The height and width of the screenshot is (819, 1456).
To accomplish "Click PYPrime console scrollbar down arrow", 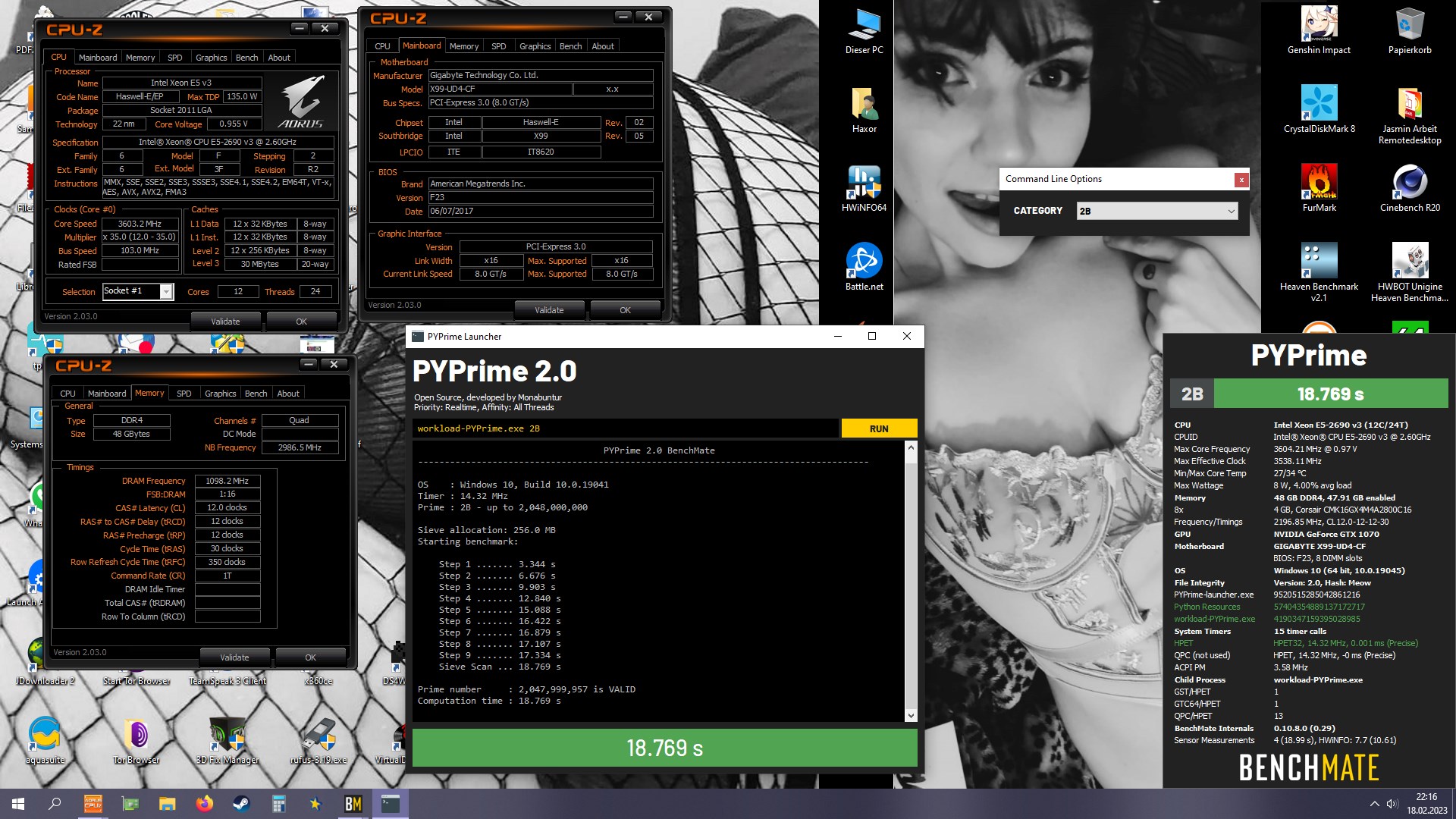I will (911, 716).
